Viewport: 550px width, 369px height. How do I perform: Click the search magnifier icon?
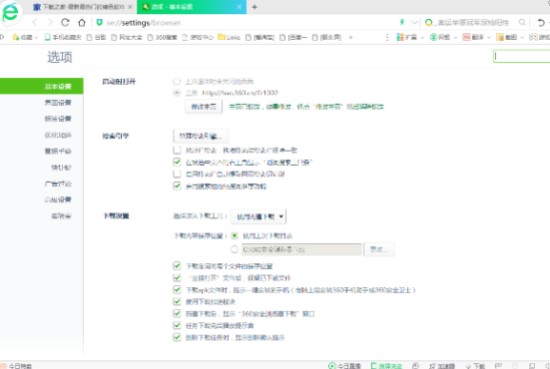[522, 22]
